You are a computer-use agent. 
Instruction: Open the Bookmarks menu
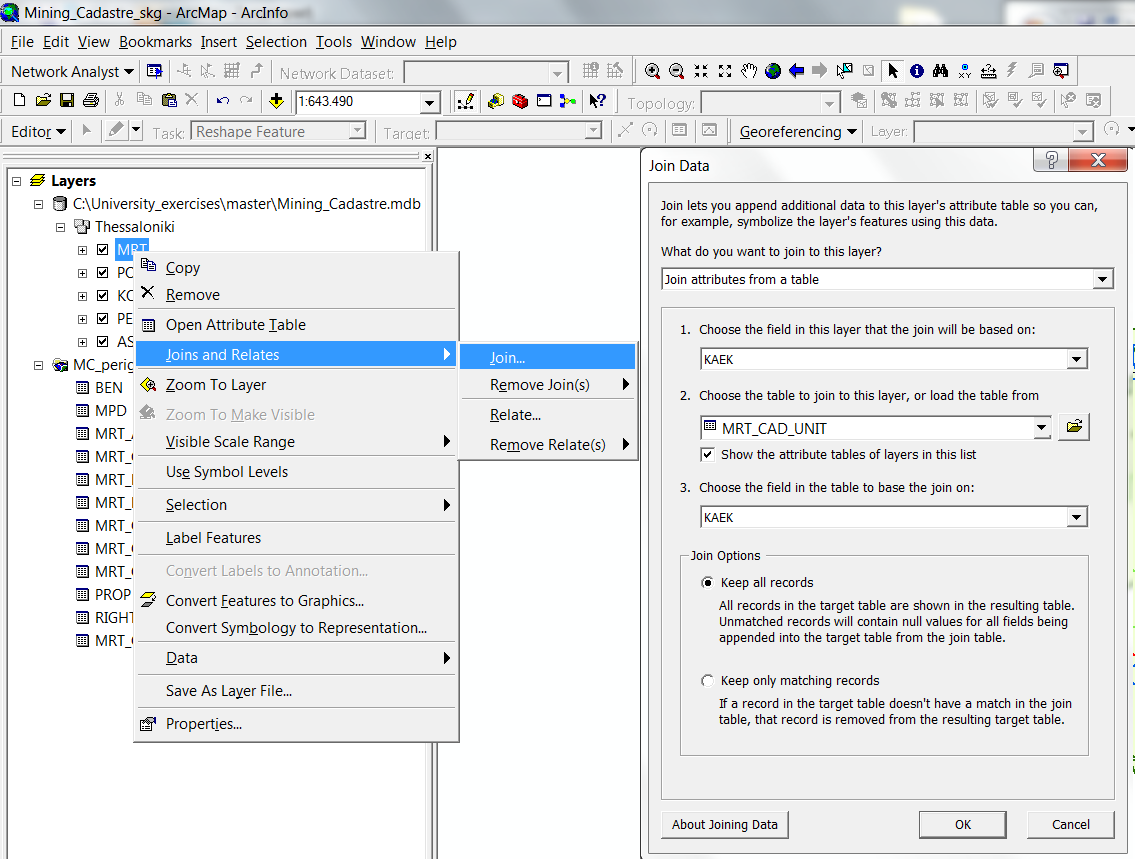(x=156, y=42)
